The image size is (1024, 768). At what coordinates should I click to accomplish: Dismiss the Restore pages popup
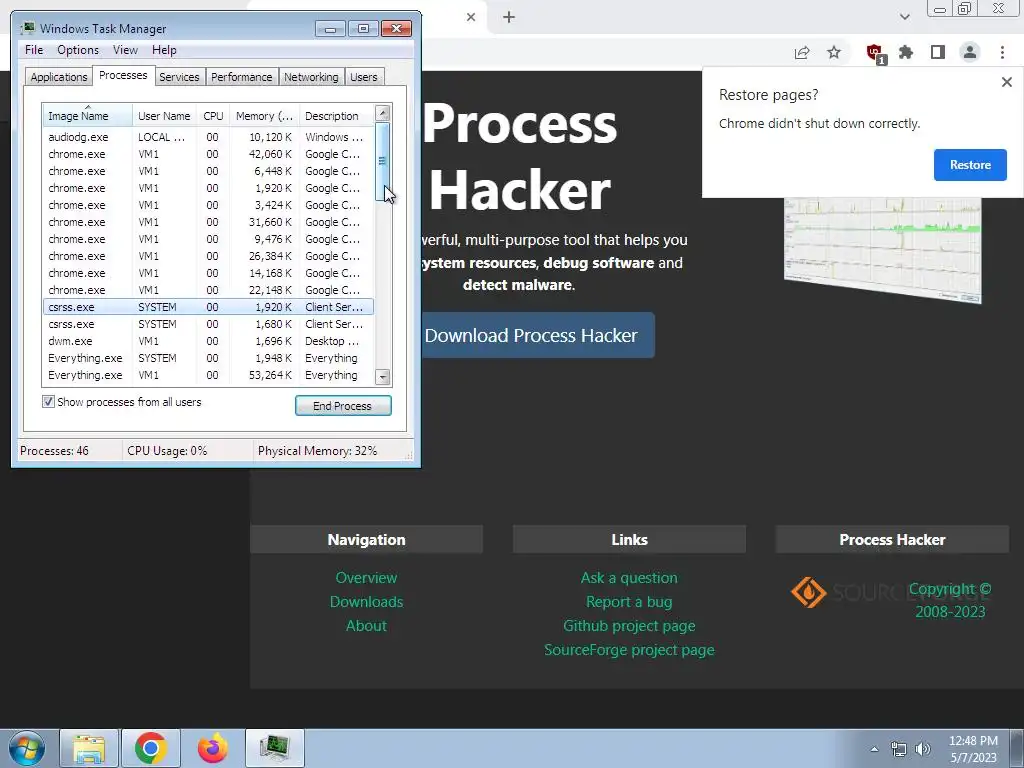1006,82
